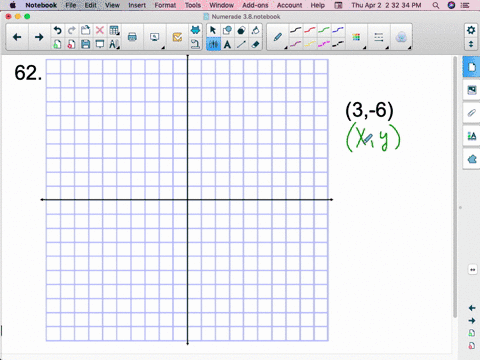
Task: Go to next page with the forward arrow
Action: [39, 37]
